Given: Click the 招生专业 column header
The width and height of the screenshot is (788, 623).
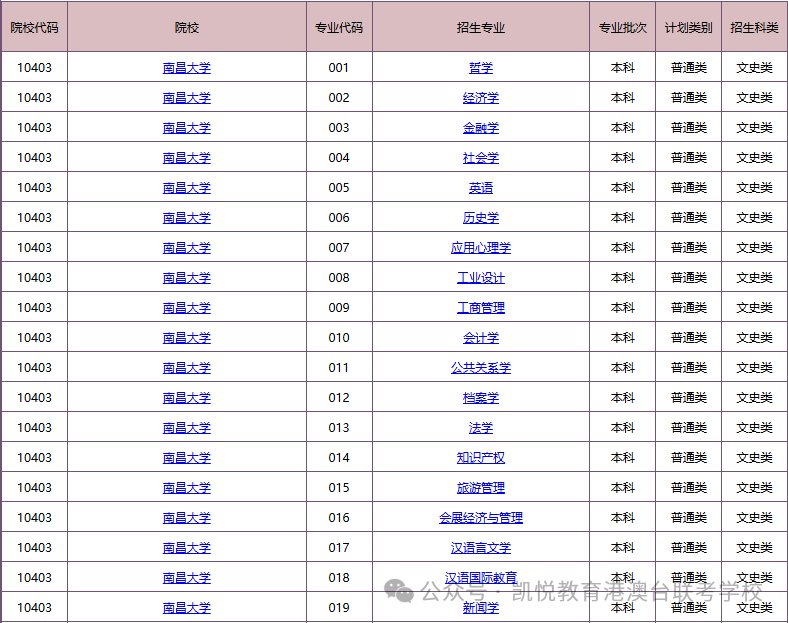Looking at the screenshot, I should coord(481,28).
